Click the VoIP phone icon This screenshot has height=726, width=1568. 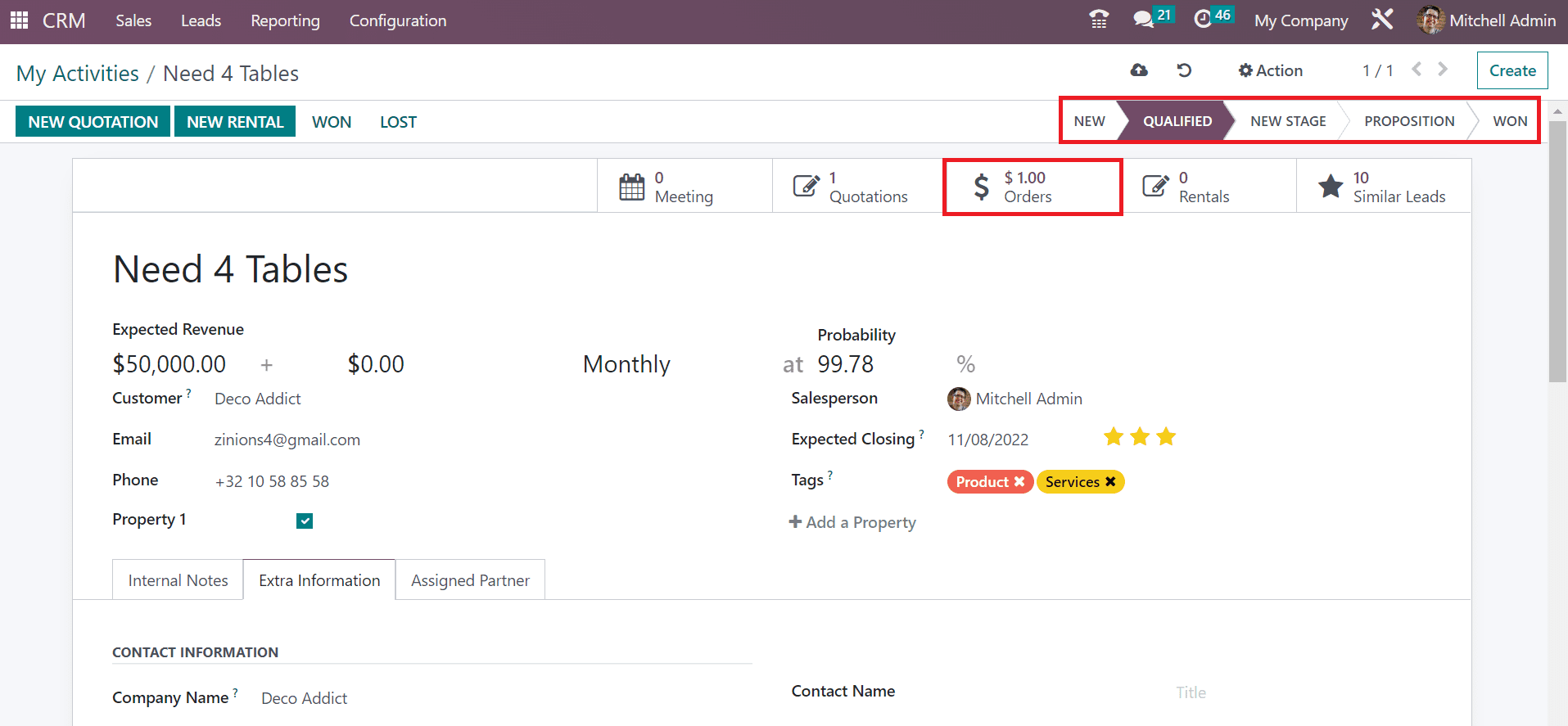[x=1099, y=20]
